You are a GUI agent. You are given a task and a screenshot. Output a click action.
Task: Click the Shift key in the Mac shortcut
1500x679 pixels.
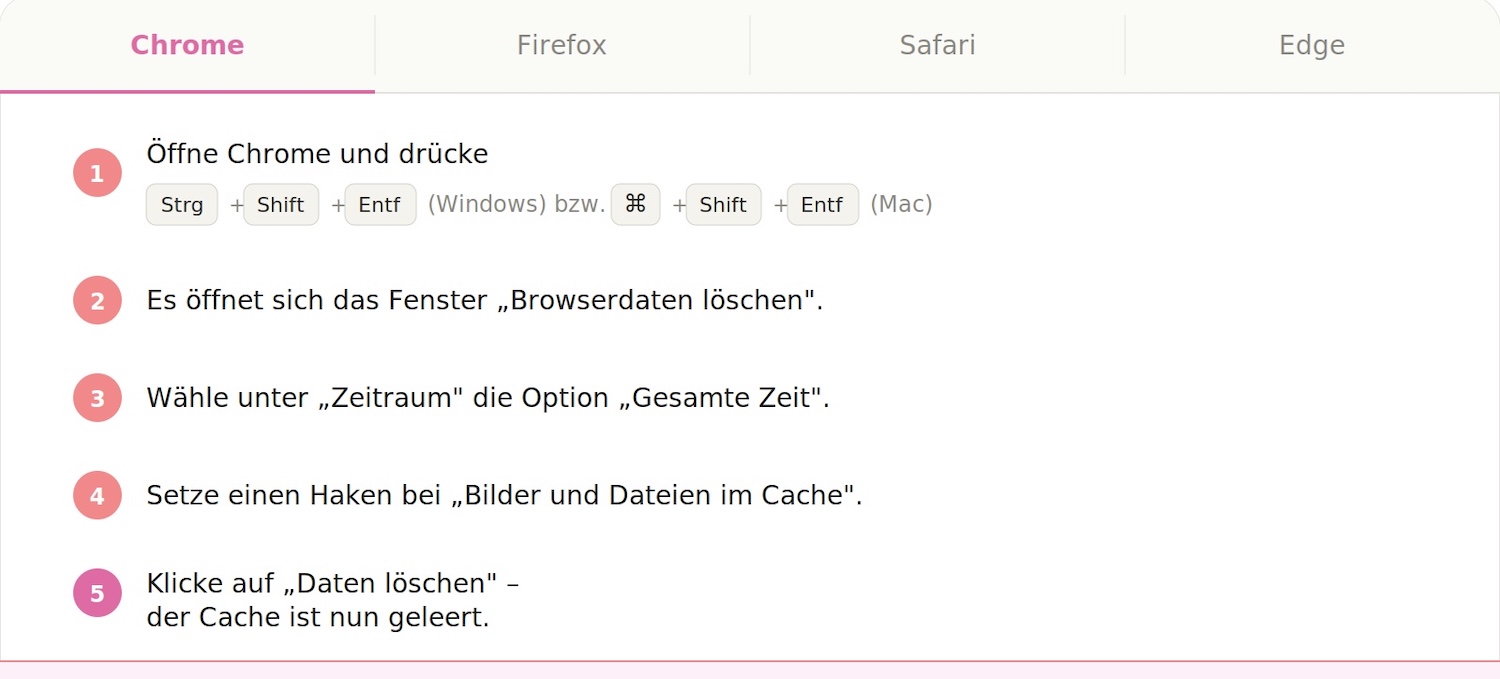[723, 205]
